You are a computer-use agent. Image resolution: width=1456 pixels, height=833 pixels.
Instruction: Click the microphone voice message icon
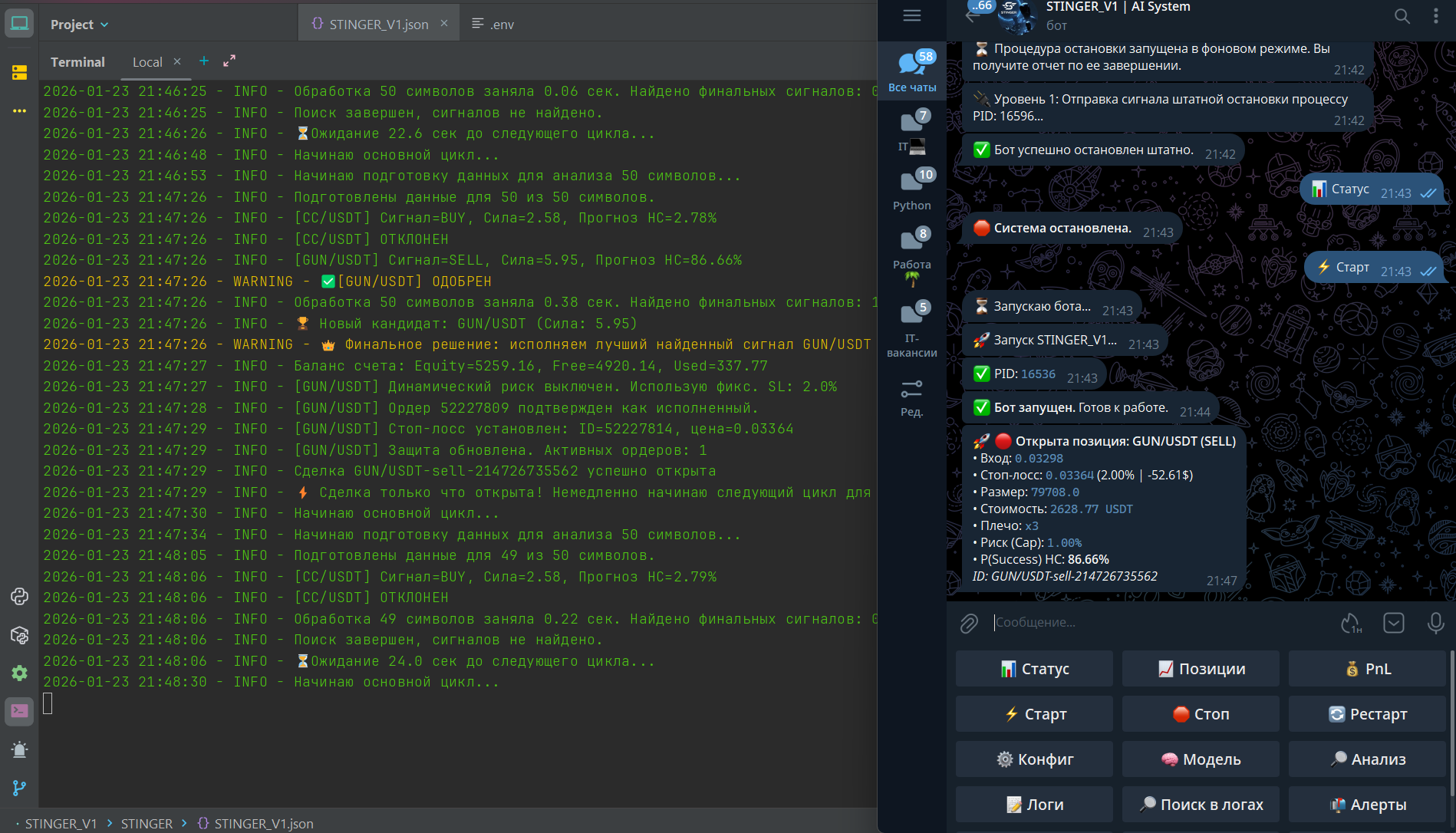(x=1435, y=623)
